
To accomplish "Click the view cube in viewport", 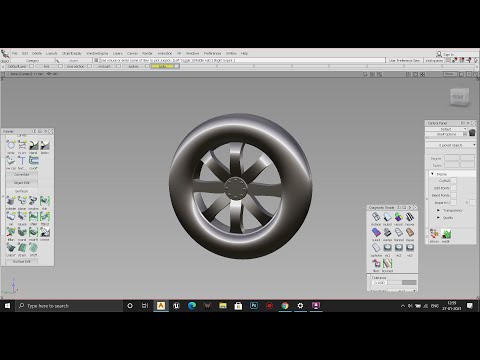I will (x=459, y=97).
